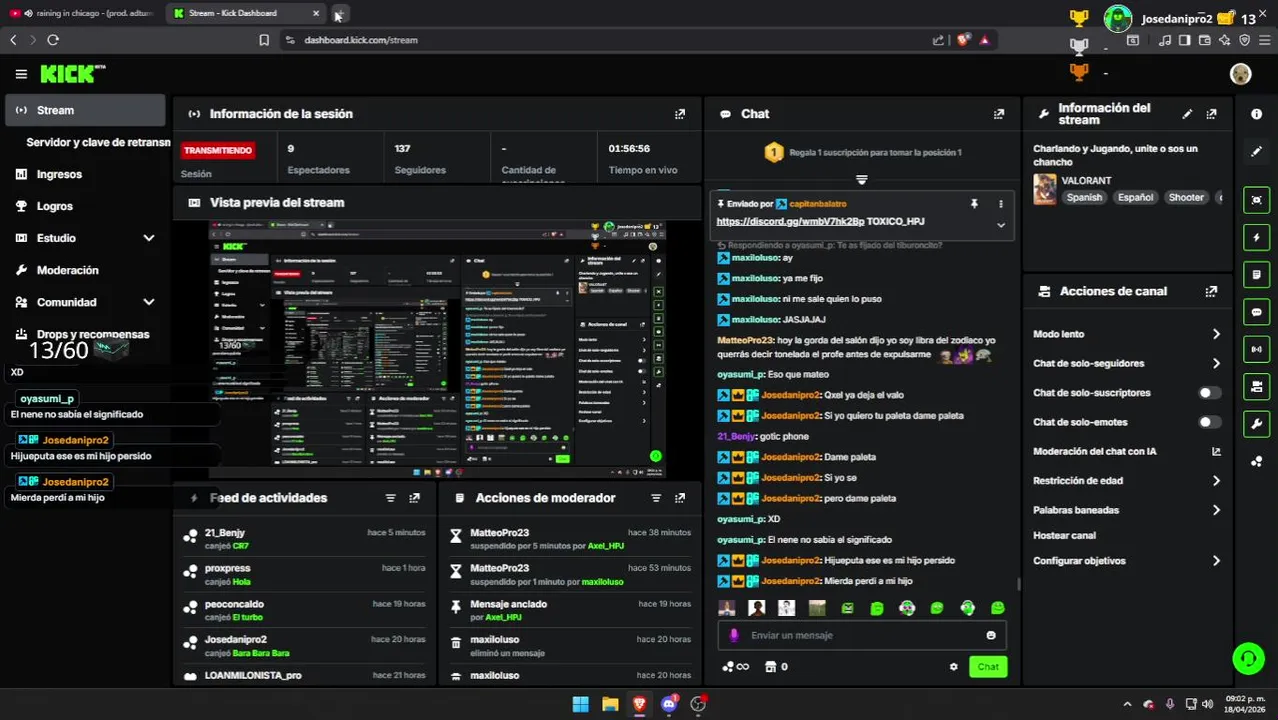Click the pencil edit icon in right sidebar

[x=1257, y=152]
